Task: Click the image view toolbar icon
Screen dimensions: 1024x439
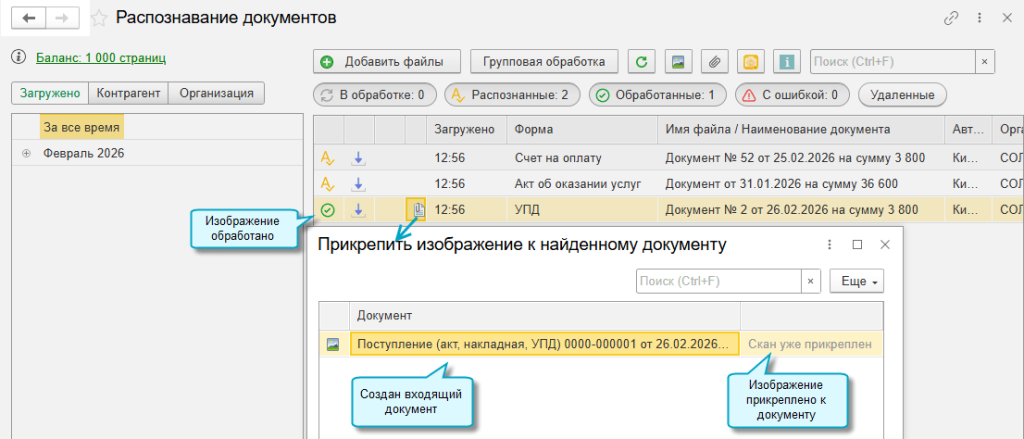Action: [x=678, y=62]
